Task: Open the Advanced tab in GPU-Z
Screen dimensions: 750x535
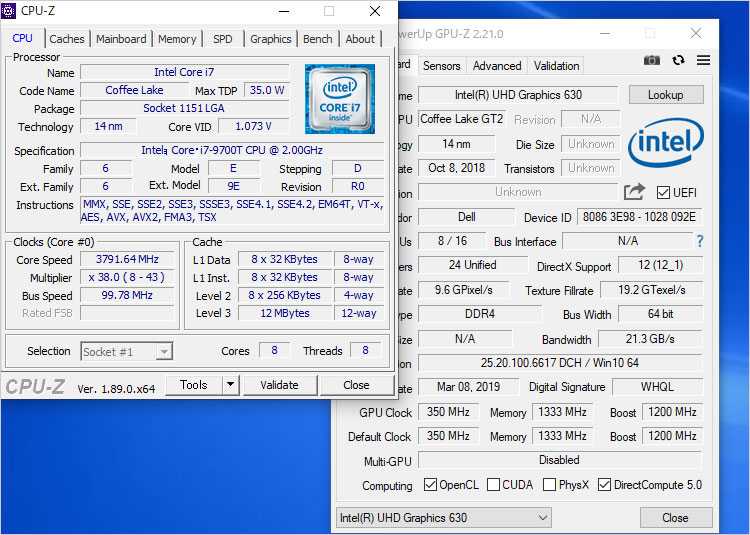Action: [x=497, y=66]
